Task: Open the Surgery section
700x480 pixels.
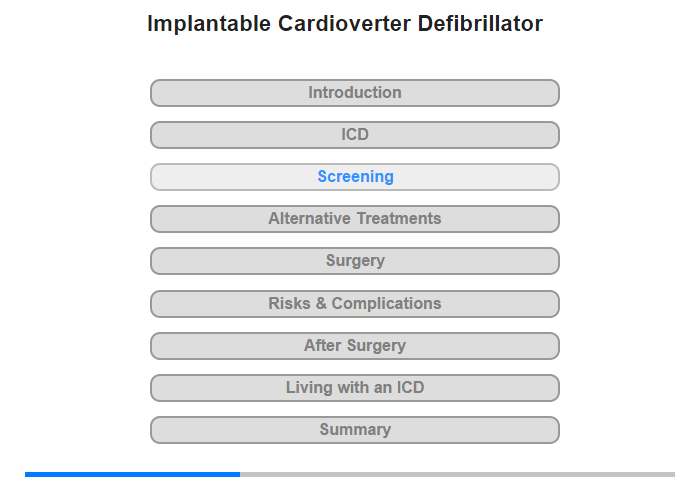Action: [355, 261]
